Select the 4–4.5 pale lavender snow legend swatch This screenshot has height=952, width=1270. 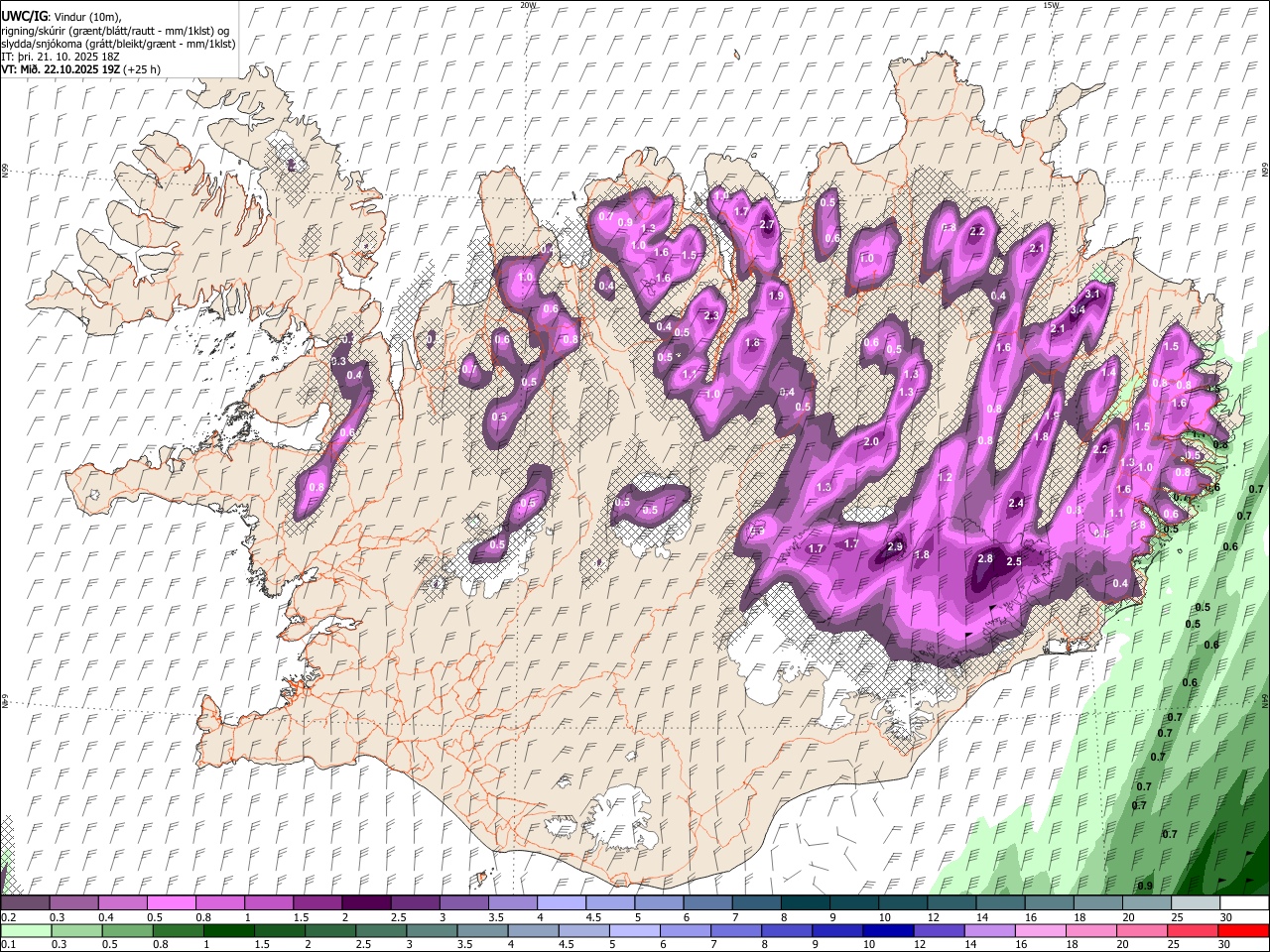click(562, 902)
